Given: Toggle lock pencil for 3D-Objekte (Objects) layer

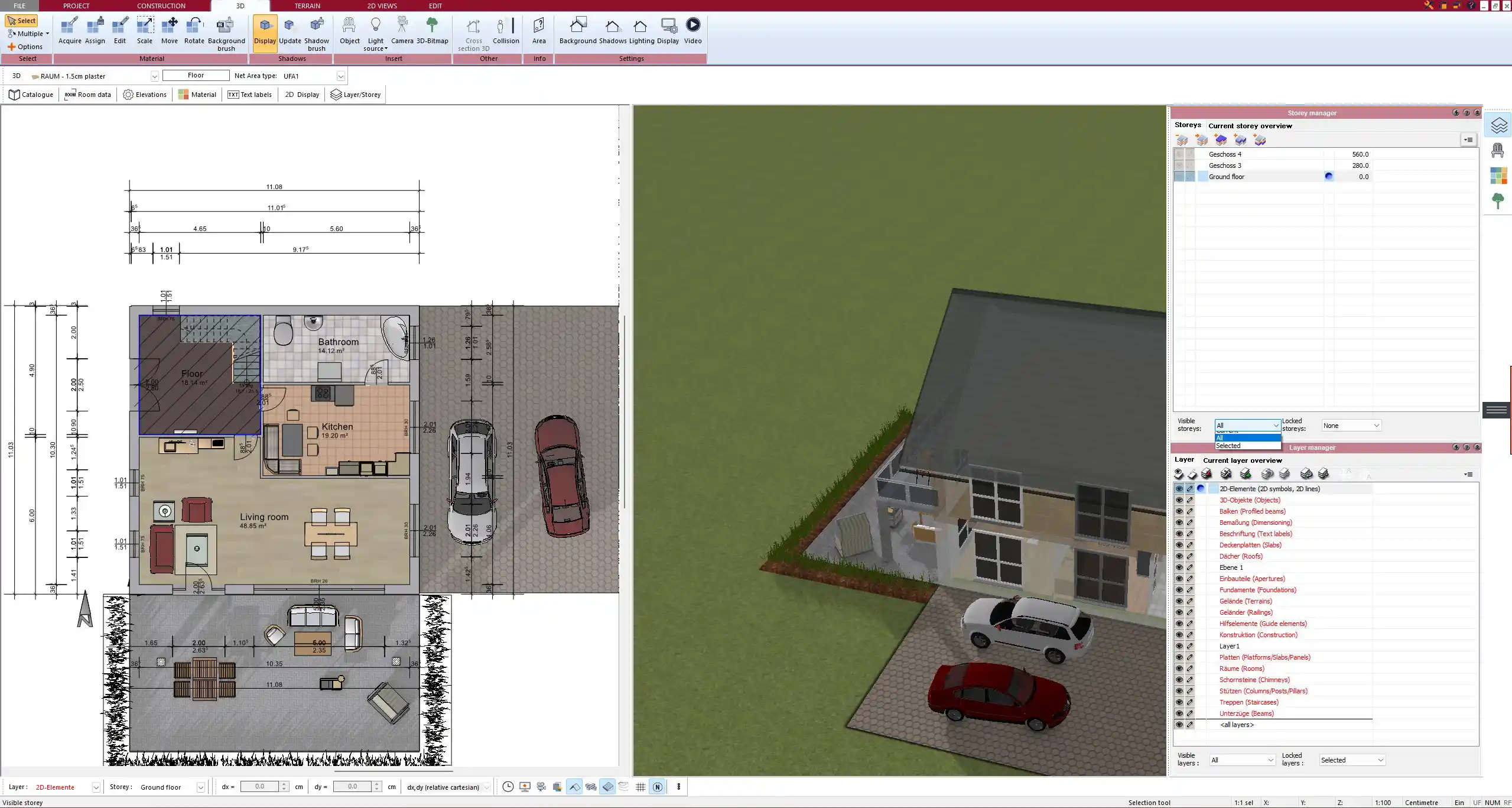Looking at the screenshot, I should tap(1190, 500).
